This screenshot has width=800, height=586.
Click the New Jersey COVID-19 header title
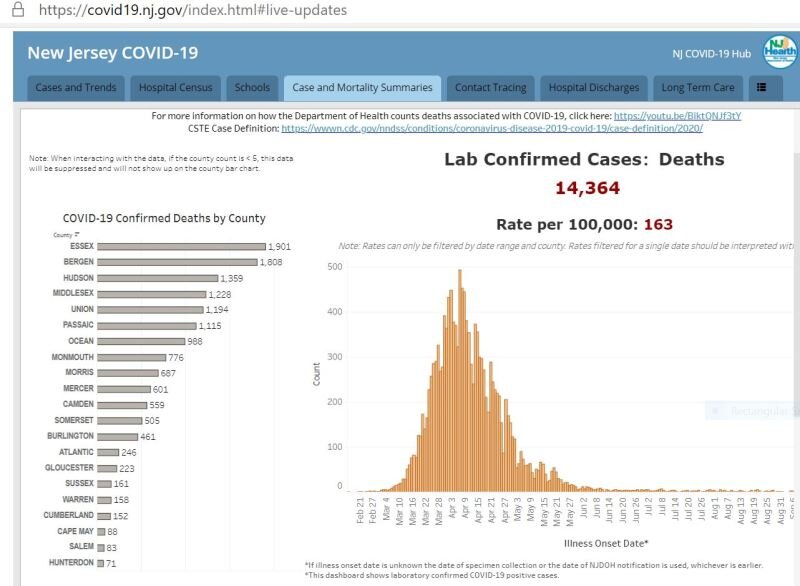pos(113,53)
